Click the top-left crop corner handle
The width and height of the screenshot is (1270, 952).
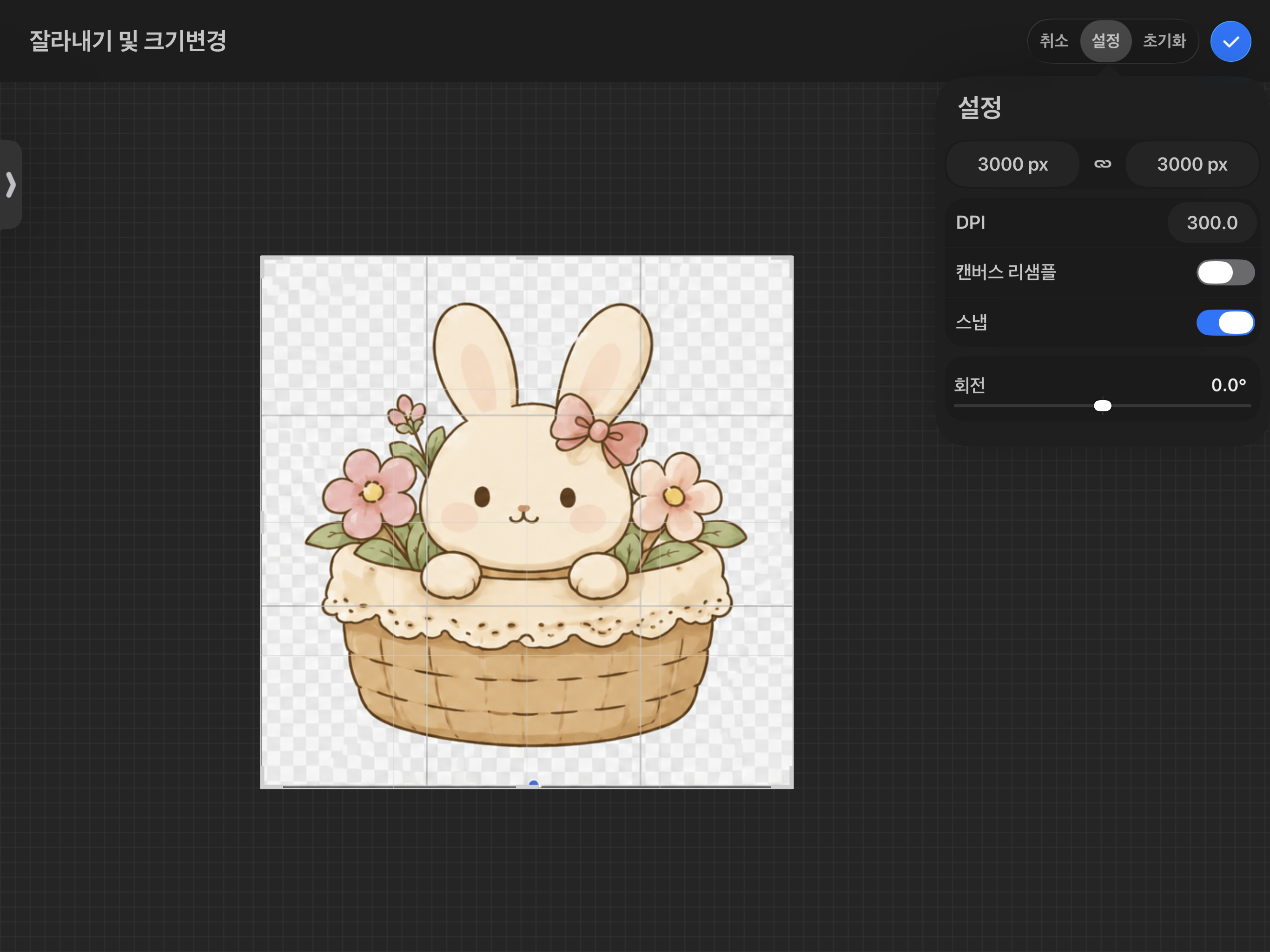click(x=264, y=259)
